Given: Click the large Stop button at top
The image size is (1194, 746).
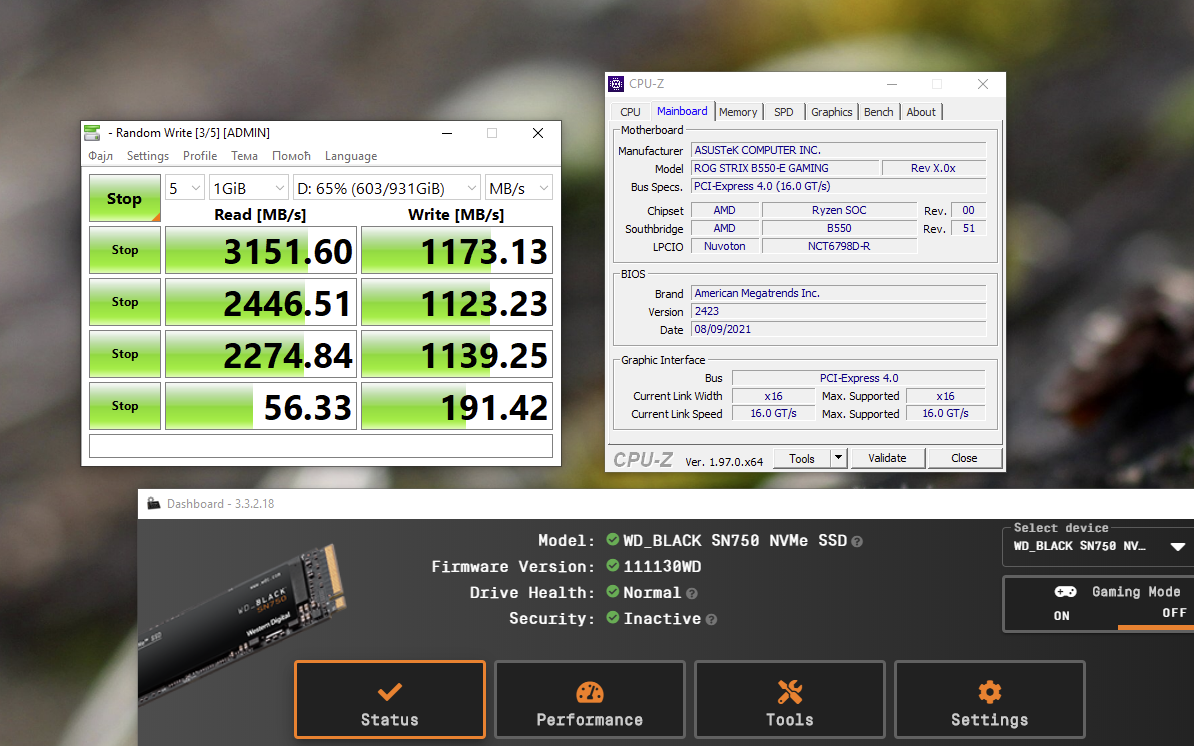Looking at the screenshot, I should [125, 199].
